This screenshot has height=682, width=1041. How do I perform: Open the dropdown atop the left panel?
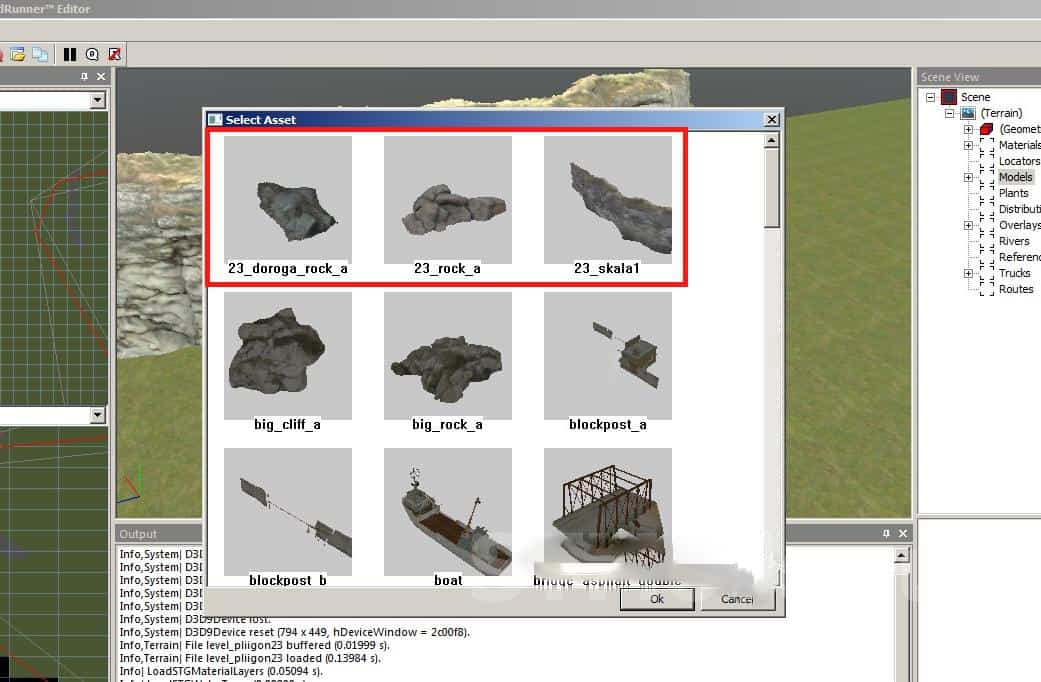point(97,100)
